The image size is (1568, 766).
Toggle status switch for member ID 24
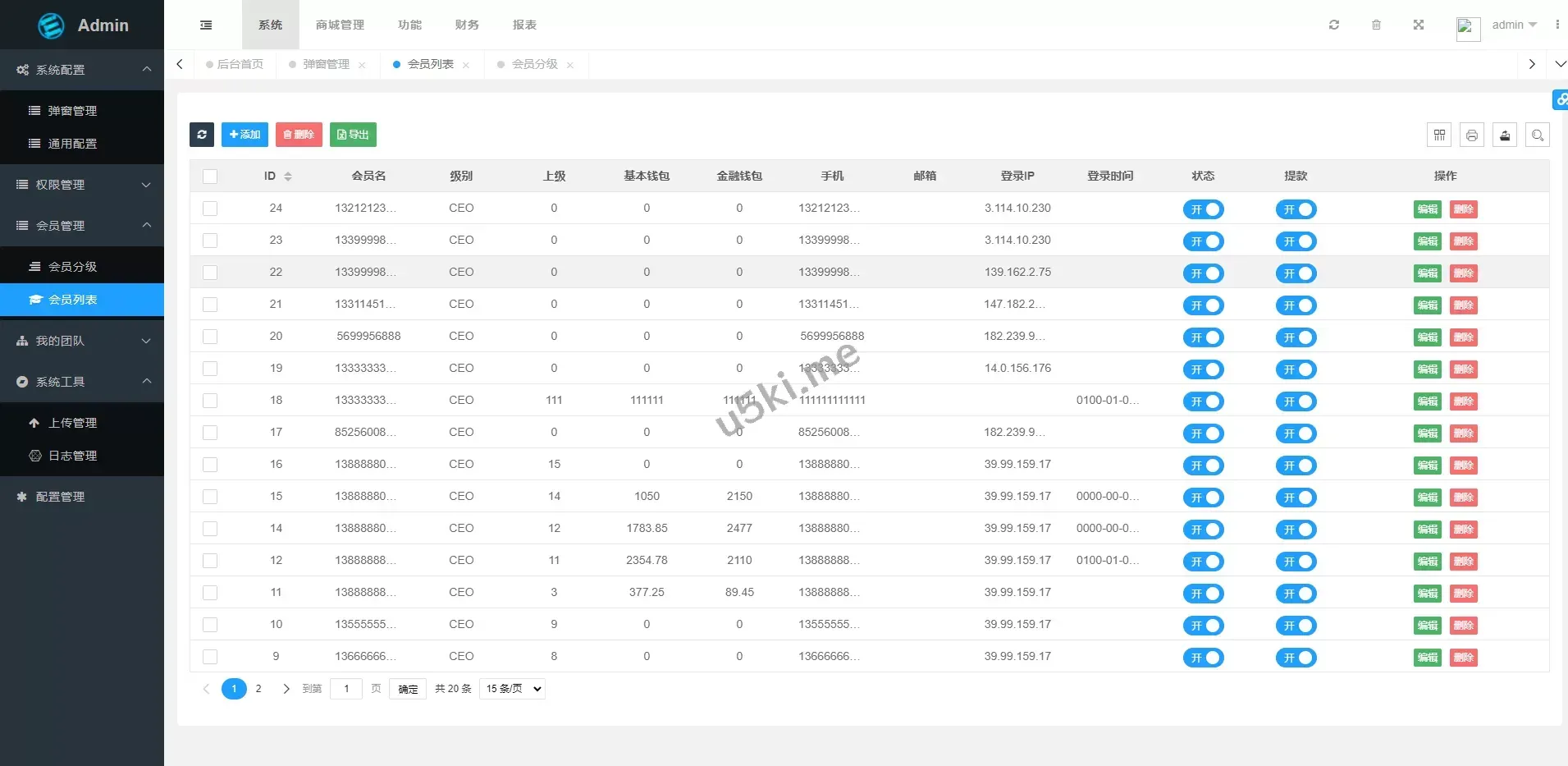tap(1203, 209)
